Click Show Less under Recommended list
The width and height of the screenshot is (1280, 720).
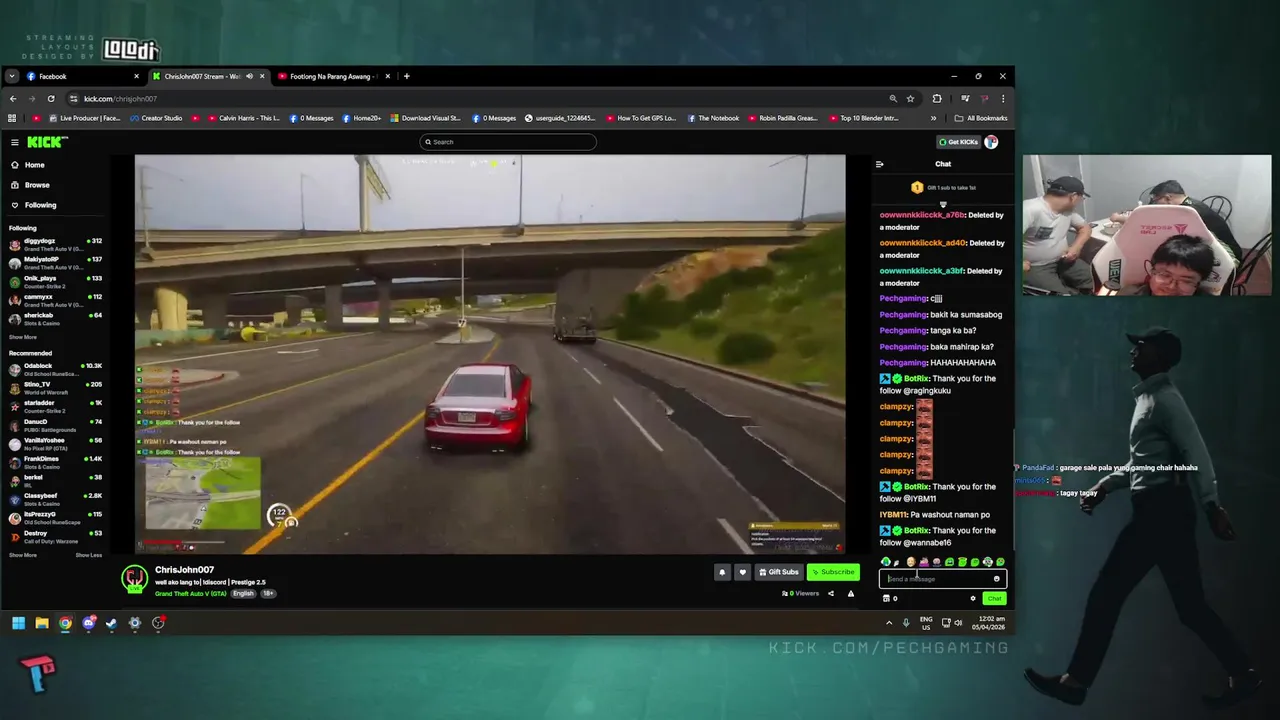89,555
